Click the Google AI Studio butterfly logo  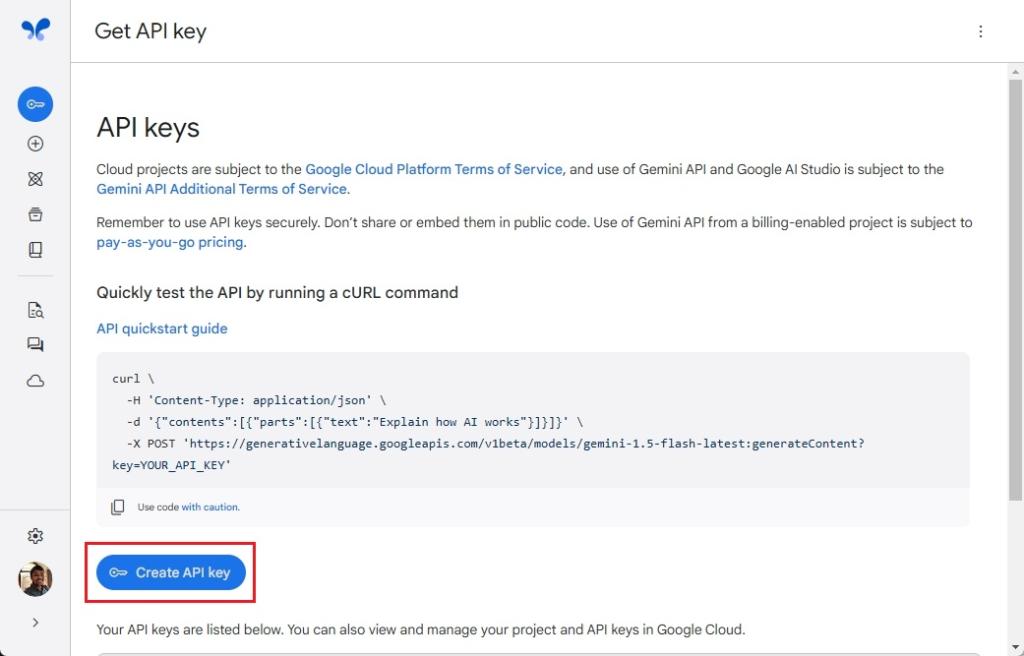click(35, 30)
